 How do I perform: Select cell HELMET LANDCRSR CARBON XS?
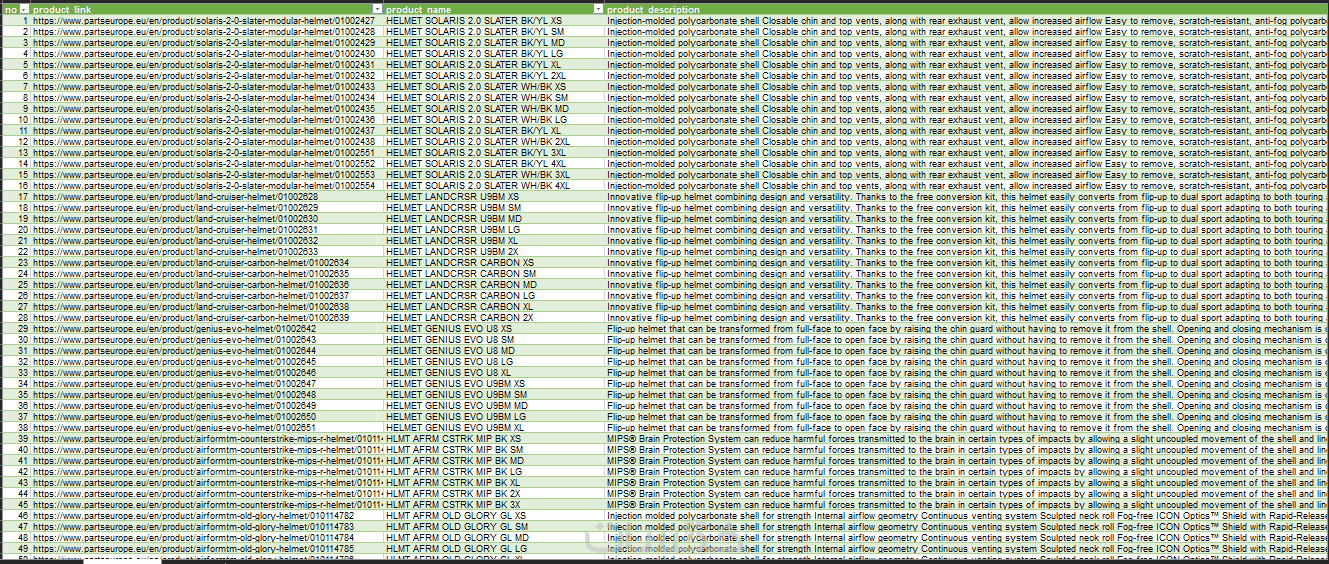point(494,262)
